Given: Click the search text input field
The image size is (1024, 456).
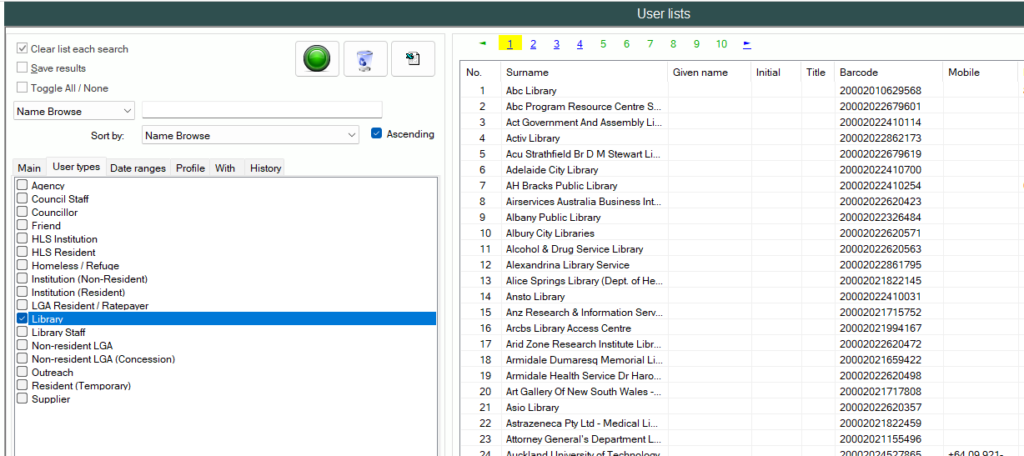Looking at the screenshot, I should [x=262, y=110].
